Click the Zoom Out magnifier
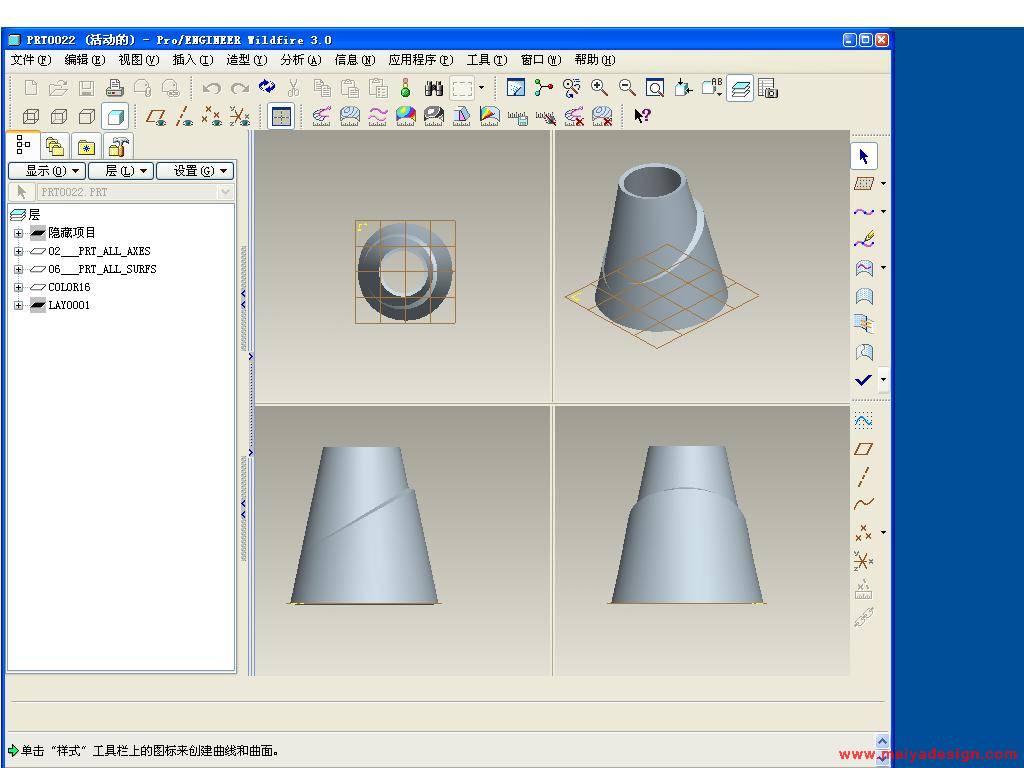 [x=628, y=88]
